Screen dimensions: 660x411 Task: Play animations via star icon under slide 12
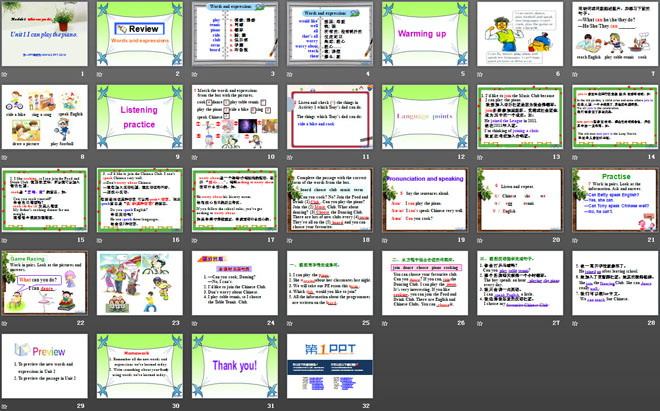[385, 157]
